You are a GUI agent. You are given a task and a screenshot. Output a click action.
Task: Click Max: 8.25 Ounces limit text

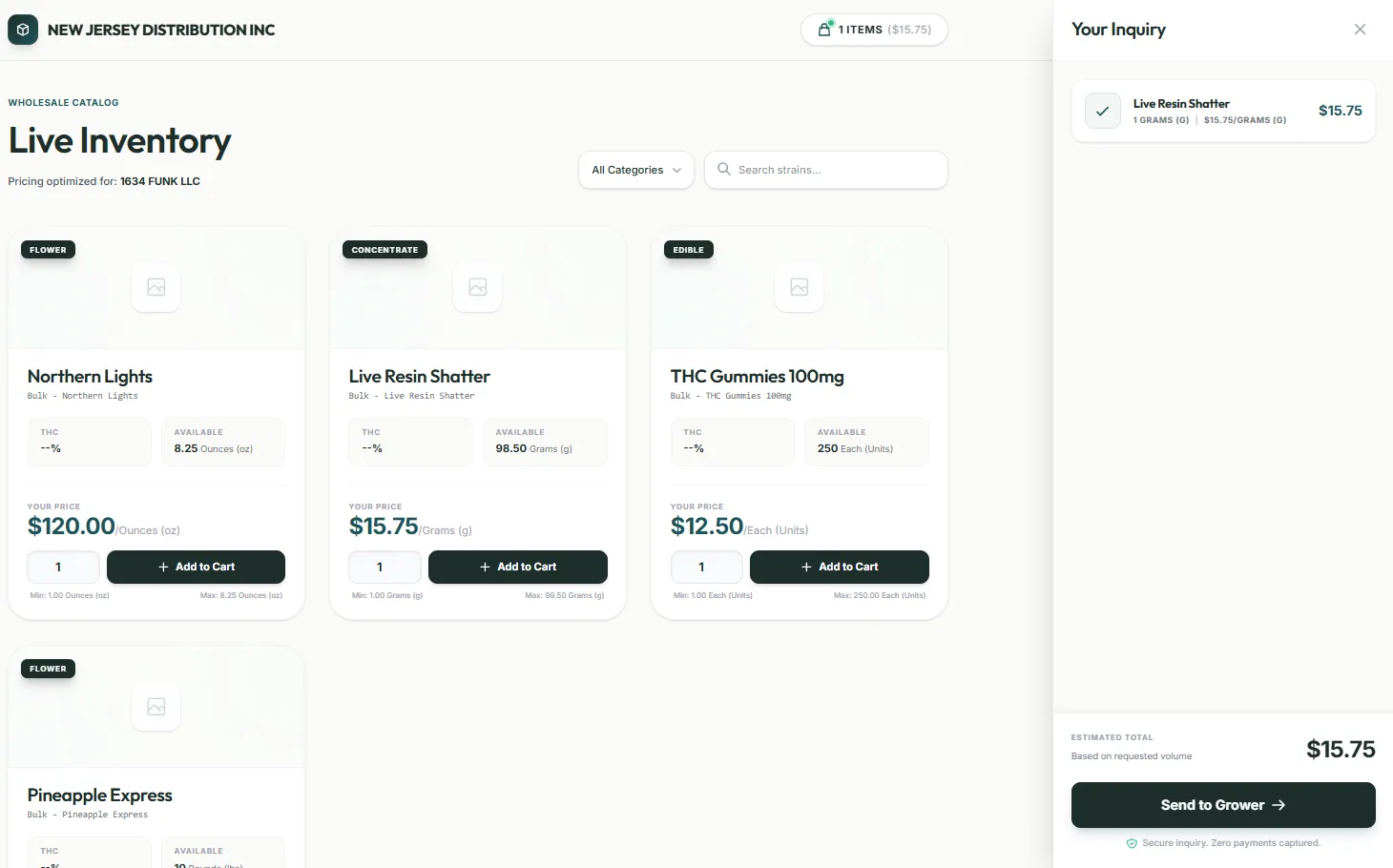241,595
